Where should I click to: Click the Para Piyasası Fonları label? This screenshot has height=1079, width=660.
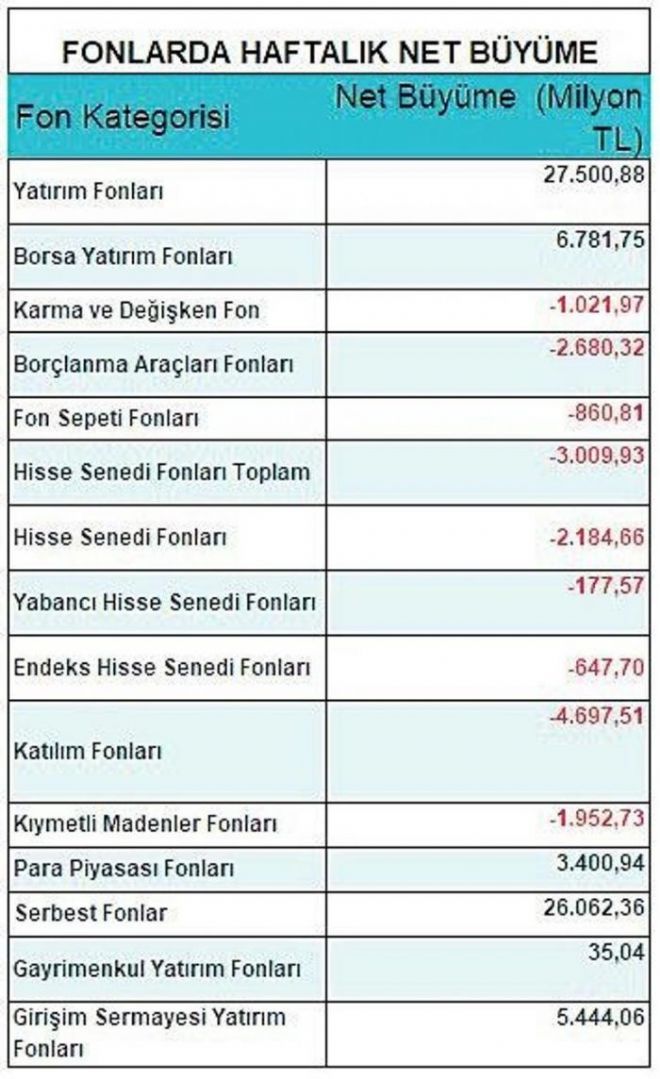point(124,869)
